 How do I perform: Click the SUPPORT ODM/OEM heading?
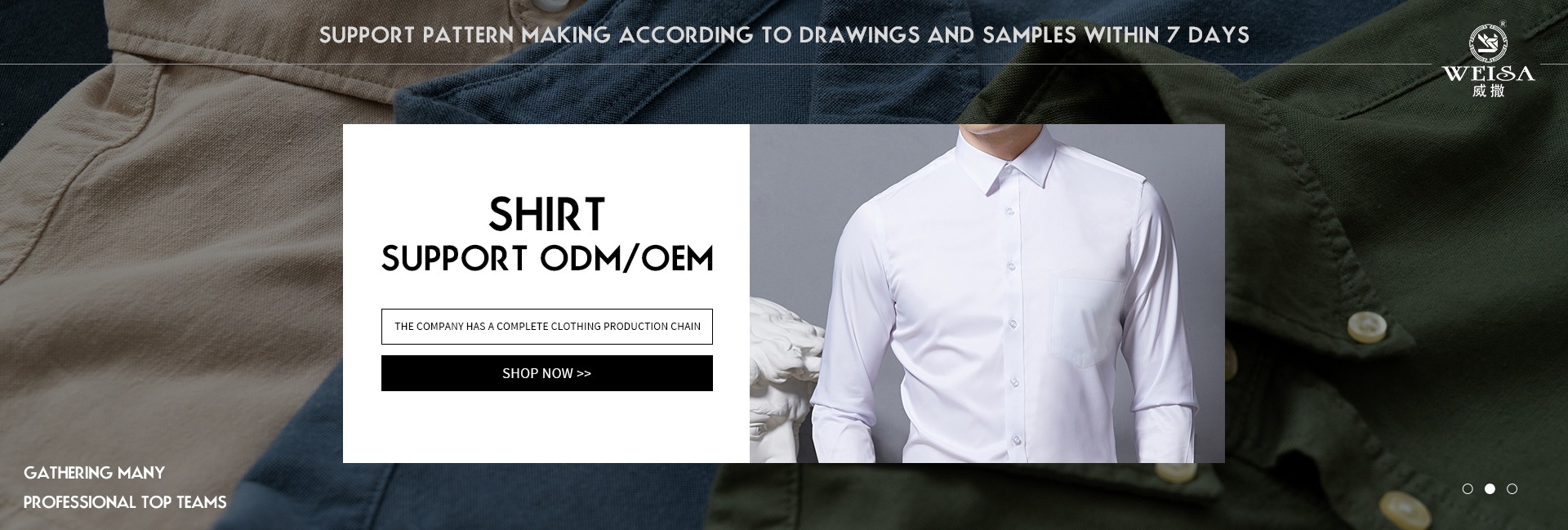(x=547, y=258)
